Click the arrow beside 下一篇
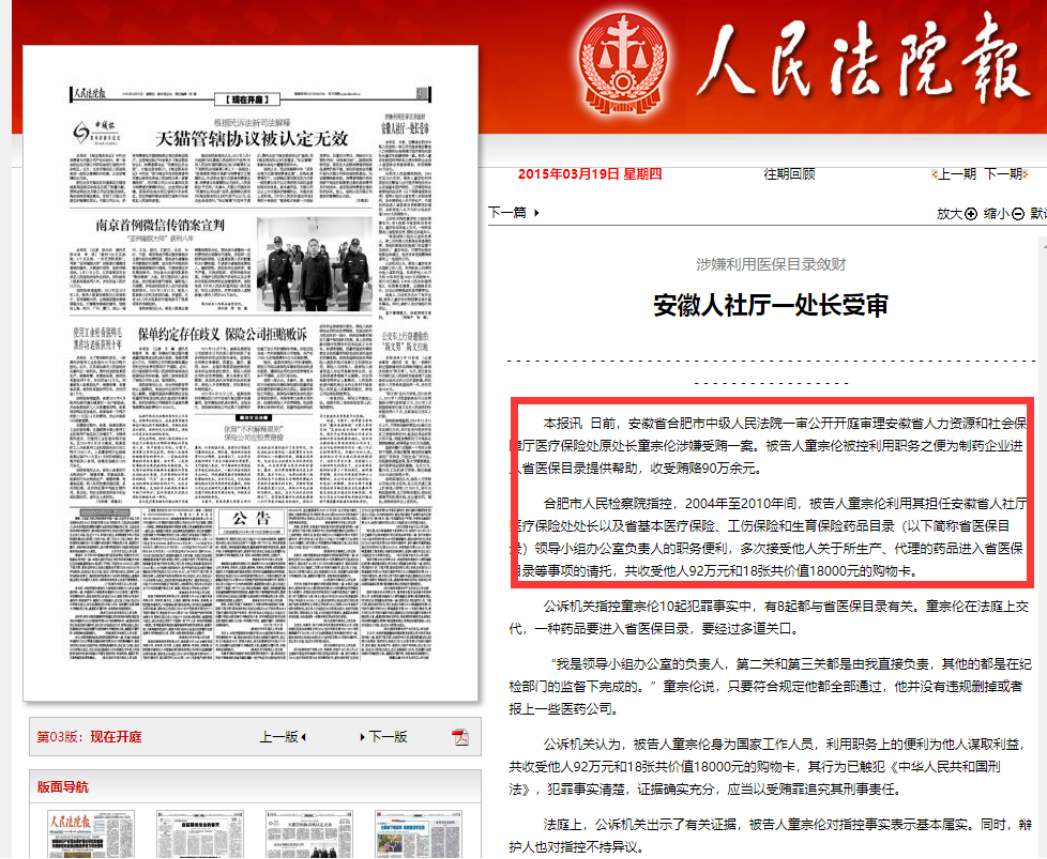This screenshot has height=859, width=1047. pos(537,212)
